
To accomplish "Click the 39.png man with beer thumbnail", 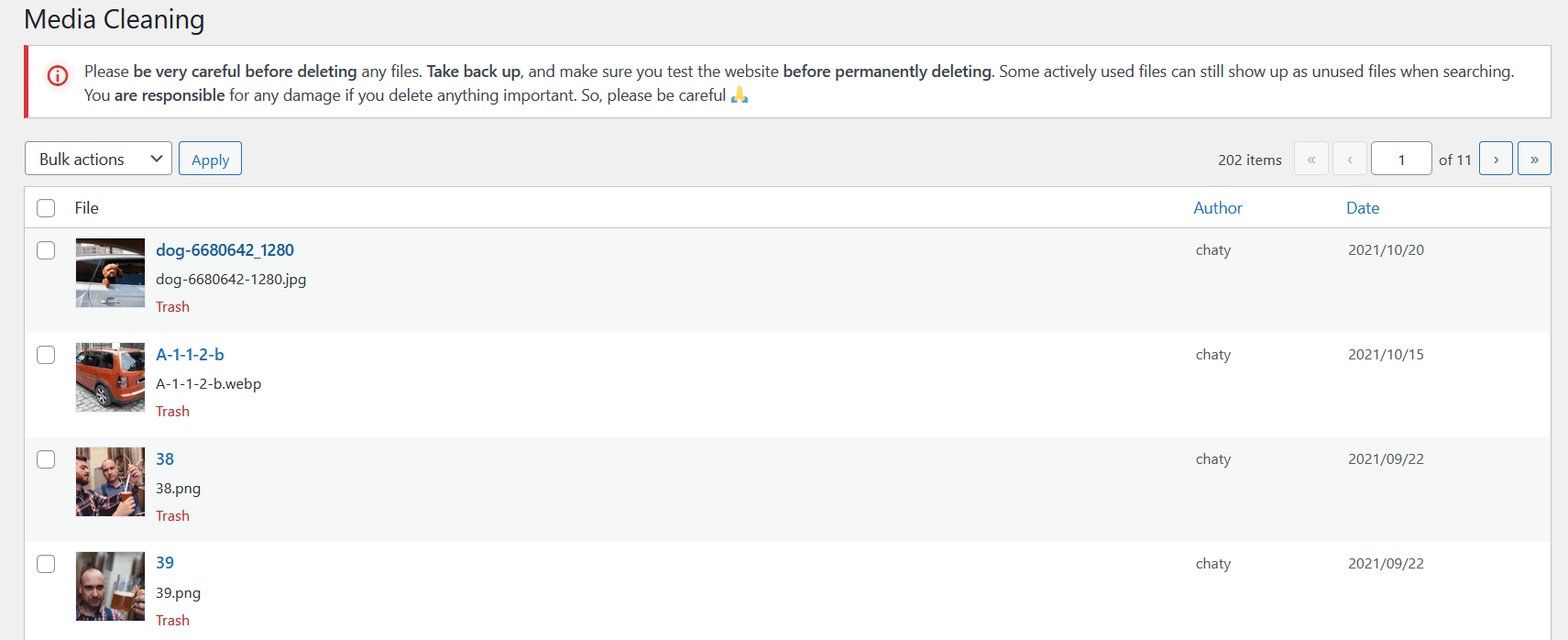I will [x=110, y=586].
